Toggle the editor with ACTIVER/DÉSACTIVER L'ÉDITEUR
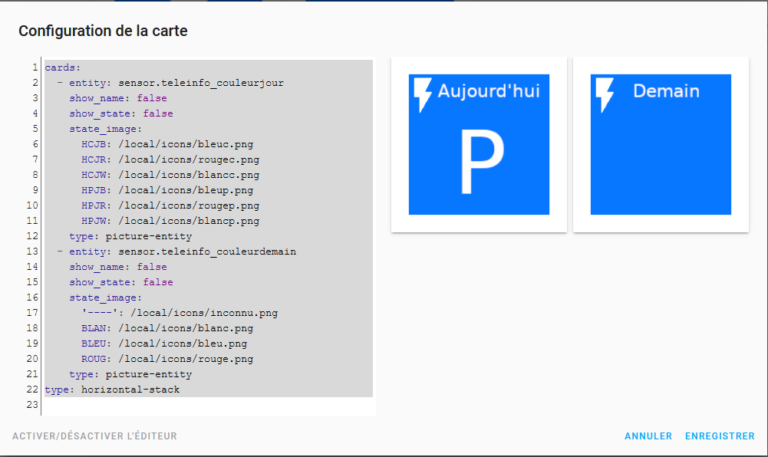The height and width of the screenshot is (457, 768). pos(95,436)
